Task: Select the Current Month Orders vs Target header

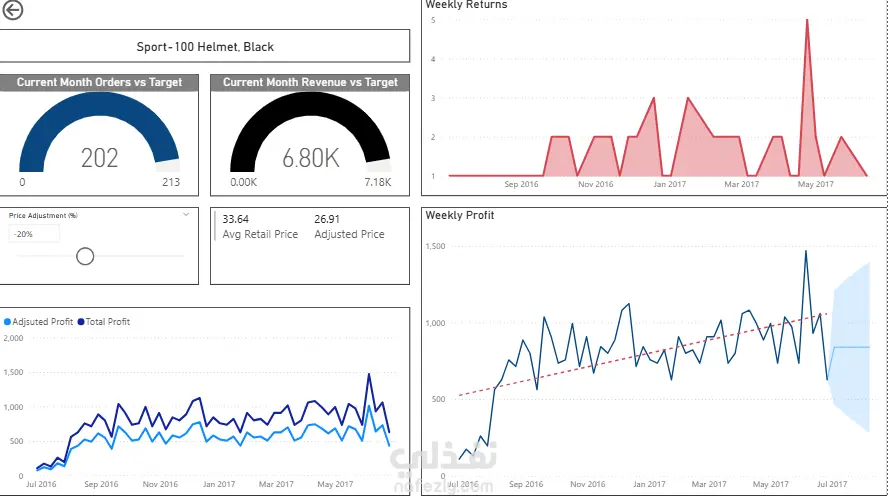Action: pyautogui.click(x=99, y=83)
